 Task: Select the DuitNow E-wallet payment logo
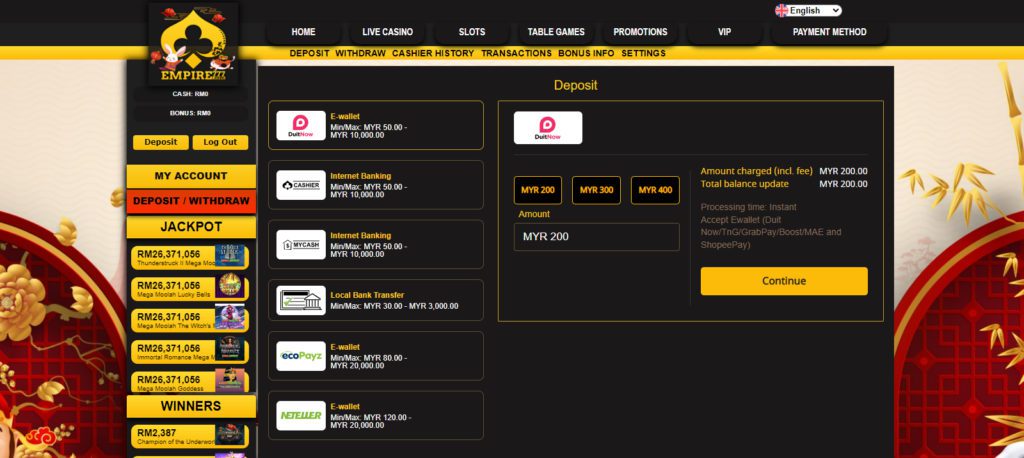point(300,125)
